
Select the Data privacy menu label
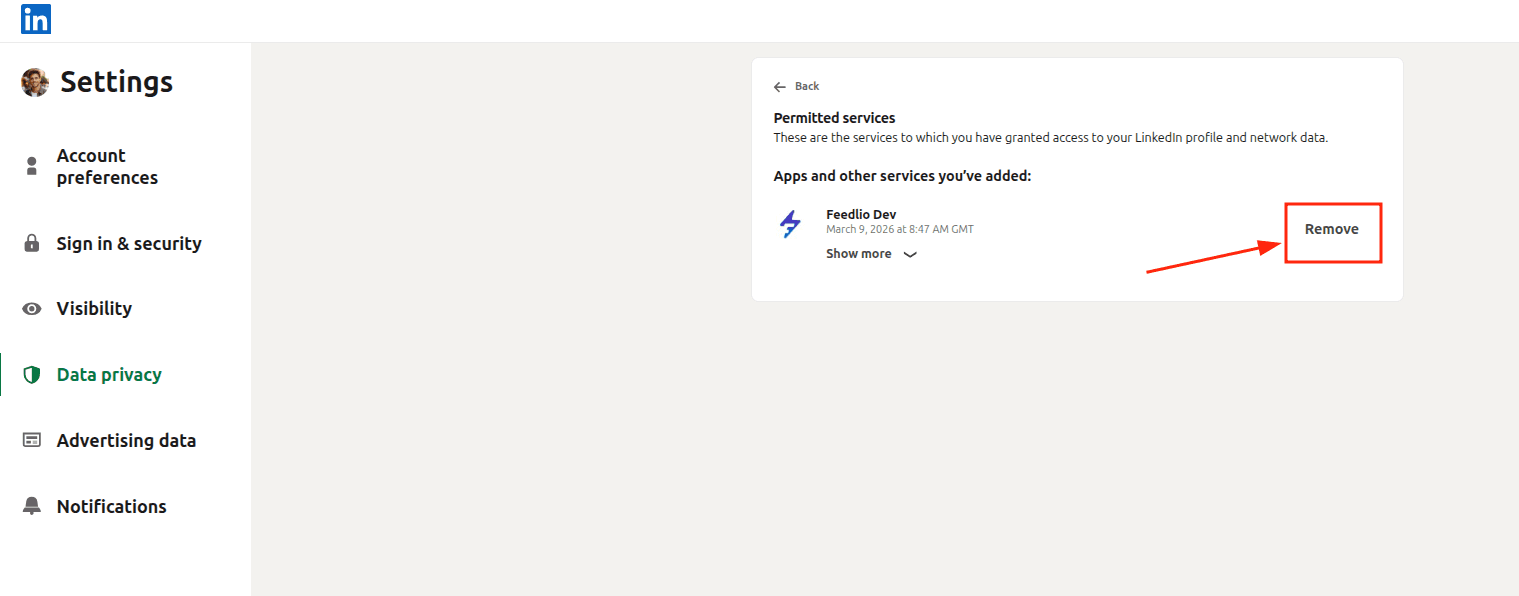[109, 375]
